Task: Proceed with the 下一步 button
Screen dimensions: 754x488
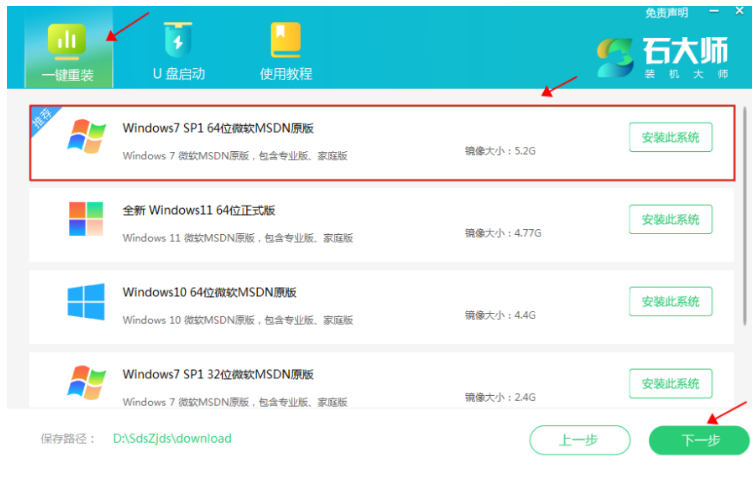Action: pos(699,440)
